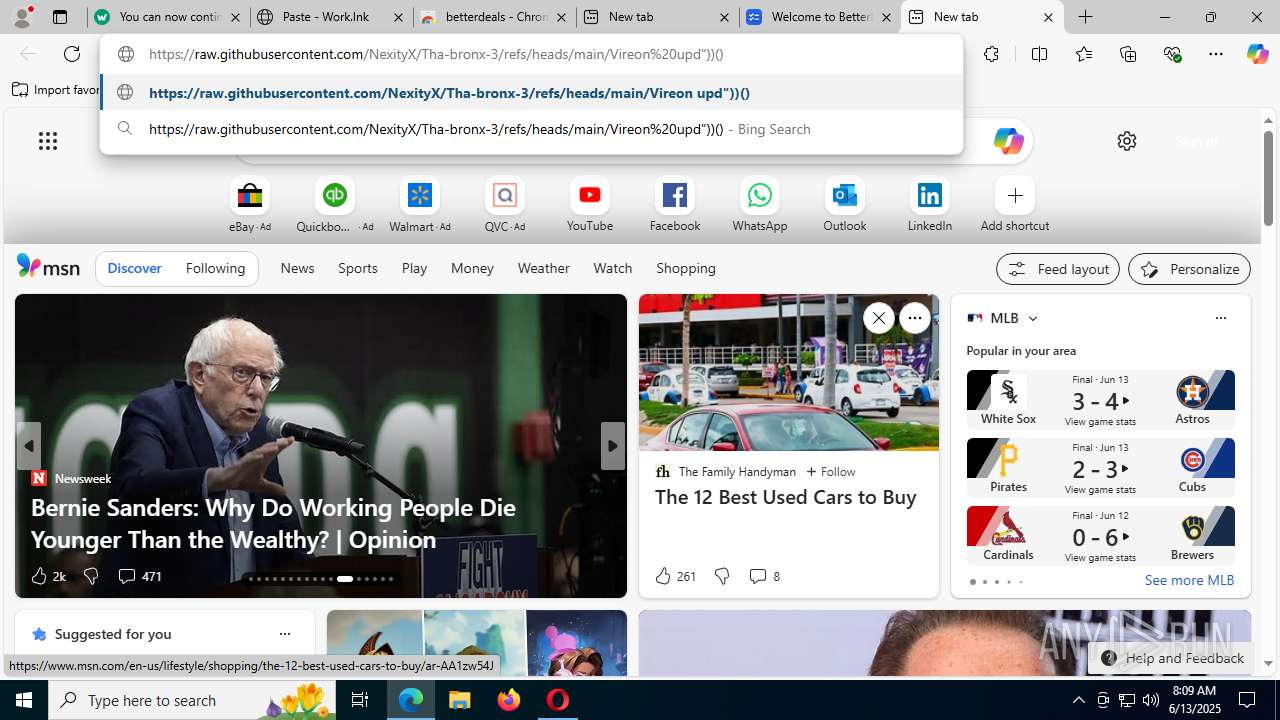Open the tab actions menu icon
The width and height of the screenshot is (1280, 720).
pos(60,17)
